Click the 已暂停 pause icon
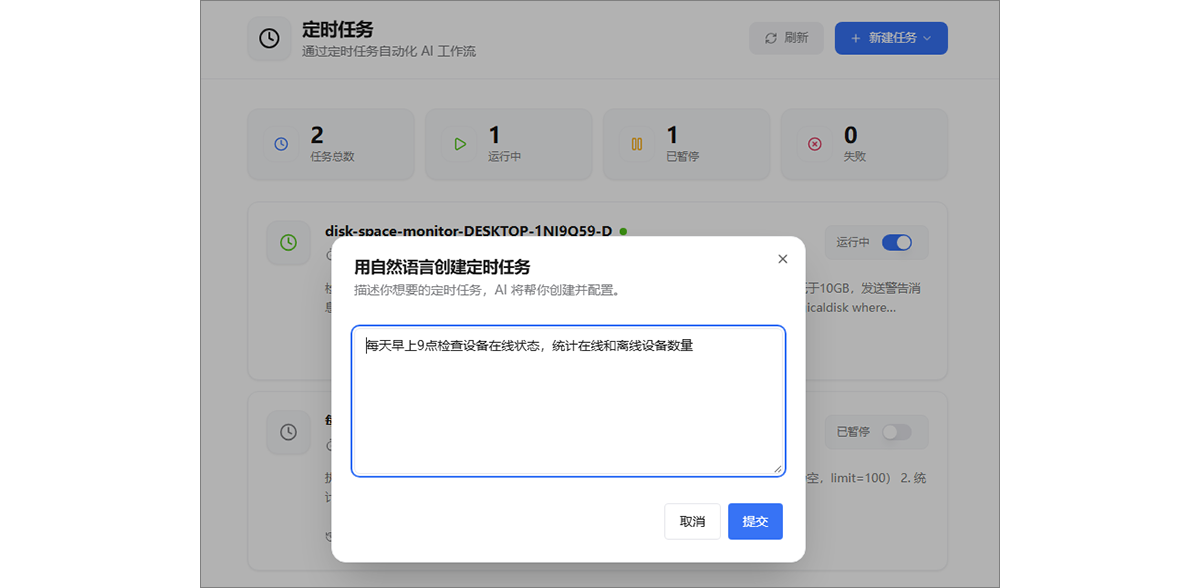 637,144
